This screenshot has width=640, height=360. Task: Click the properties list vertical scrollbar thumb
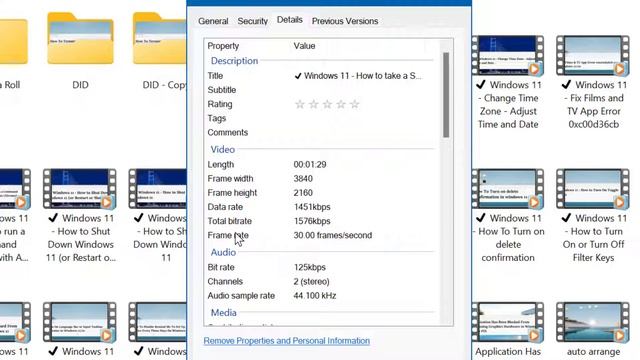[446, 95]
